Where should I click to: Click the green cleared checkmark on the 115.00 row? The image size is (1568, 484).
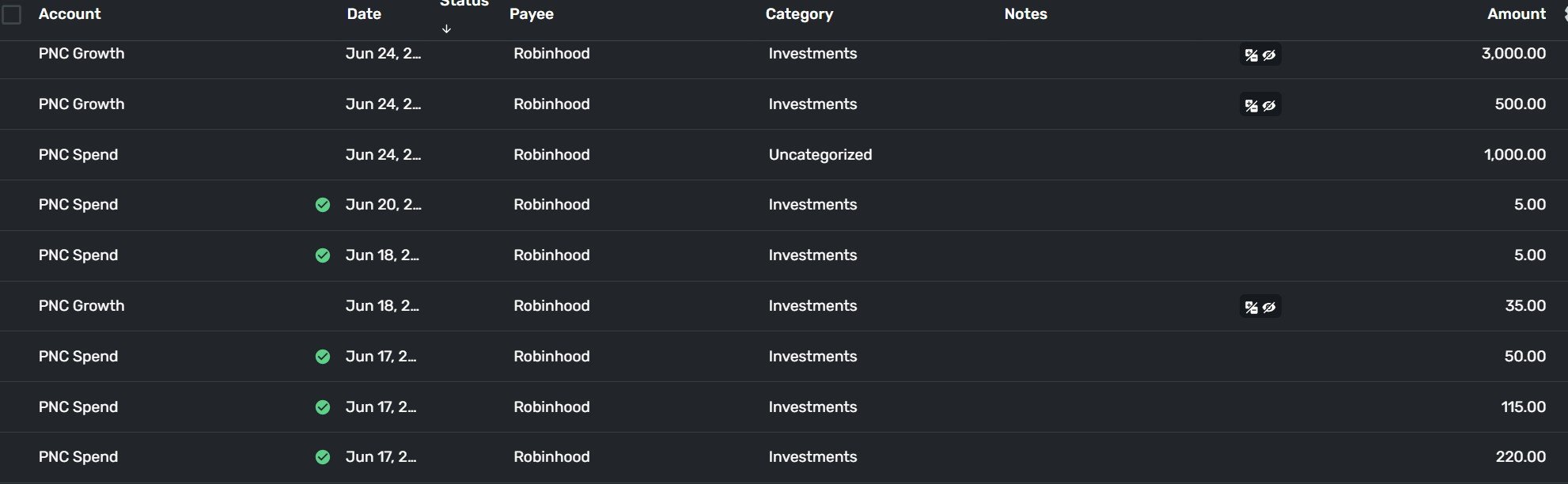323,407
